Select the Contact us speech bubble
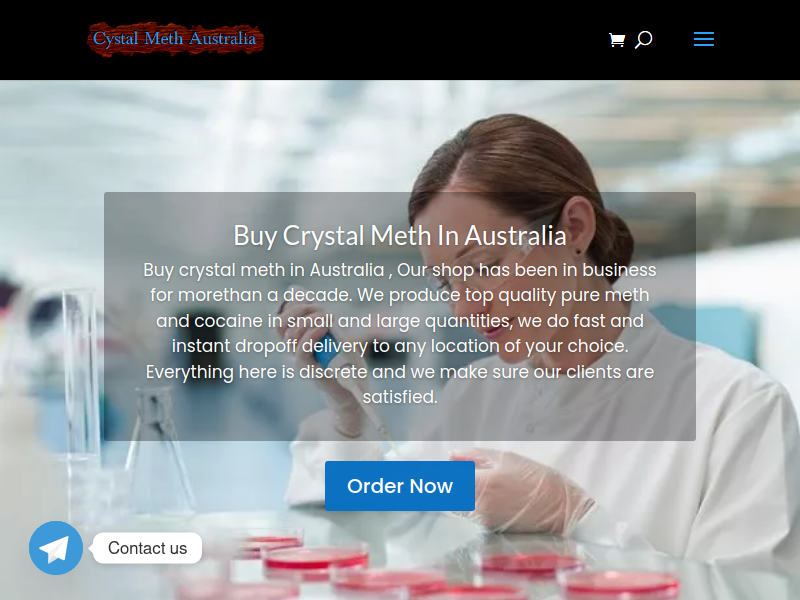 tap(147, 548)
